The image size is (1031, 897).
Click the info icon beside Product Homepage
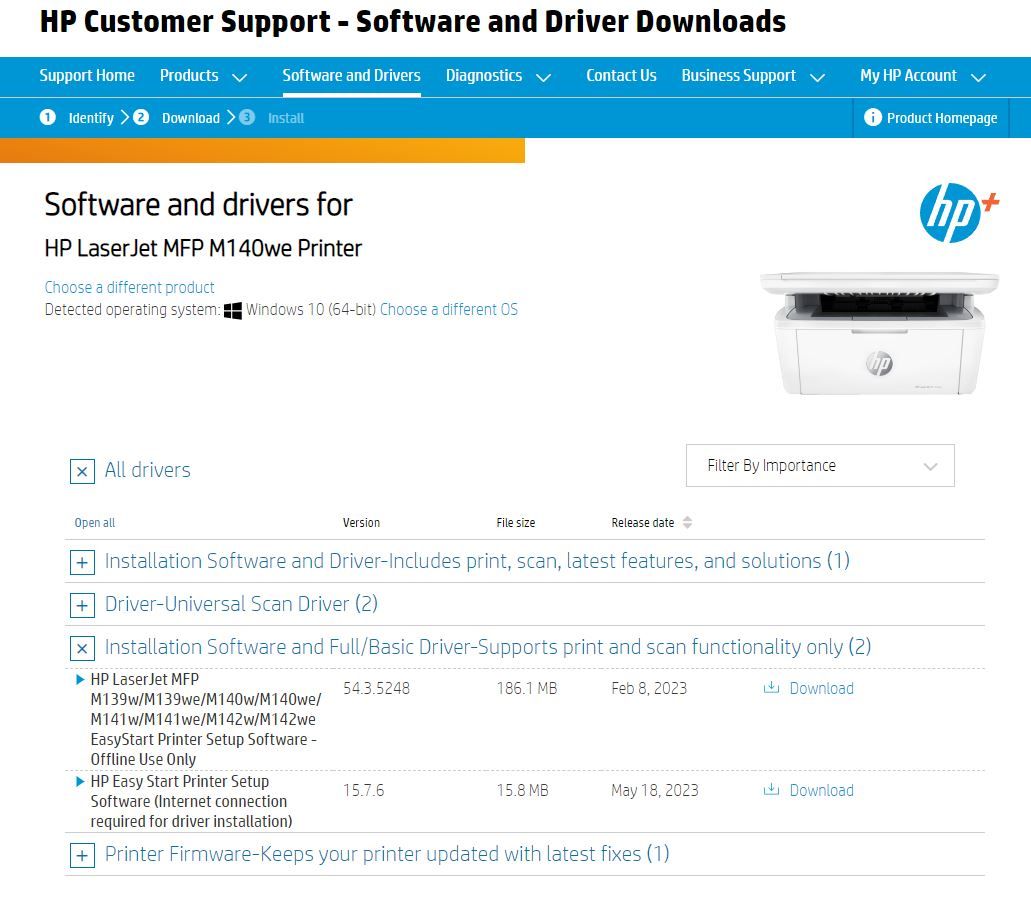(873, 117)
